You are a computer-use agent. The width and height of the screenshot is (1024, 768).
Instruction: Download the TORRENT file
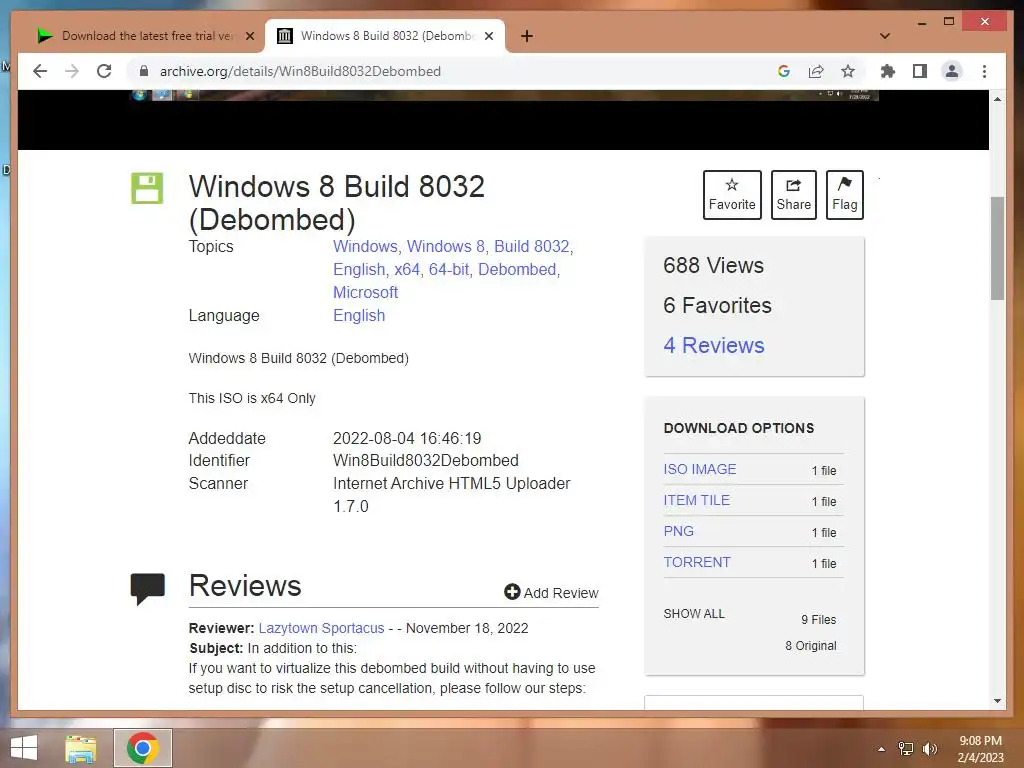tap(697, 562)
